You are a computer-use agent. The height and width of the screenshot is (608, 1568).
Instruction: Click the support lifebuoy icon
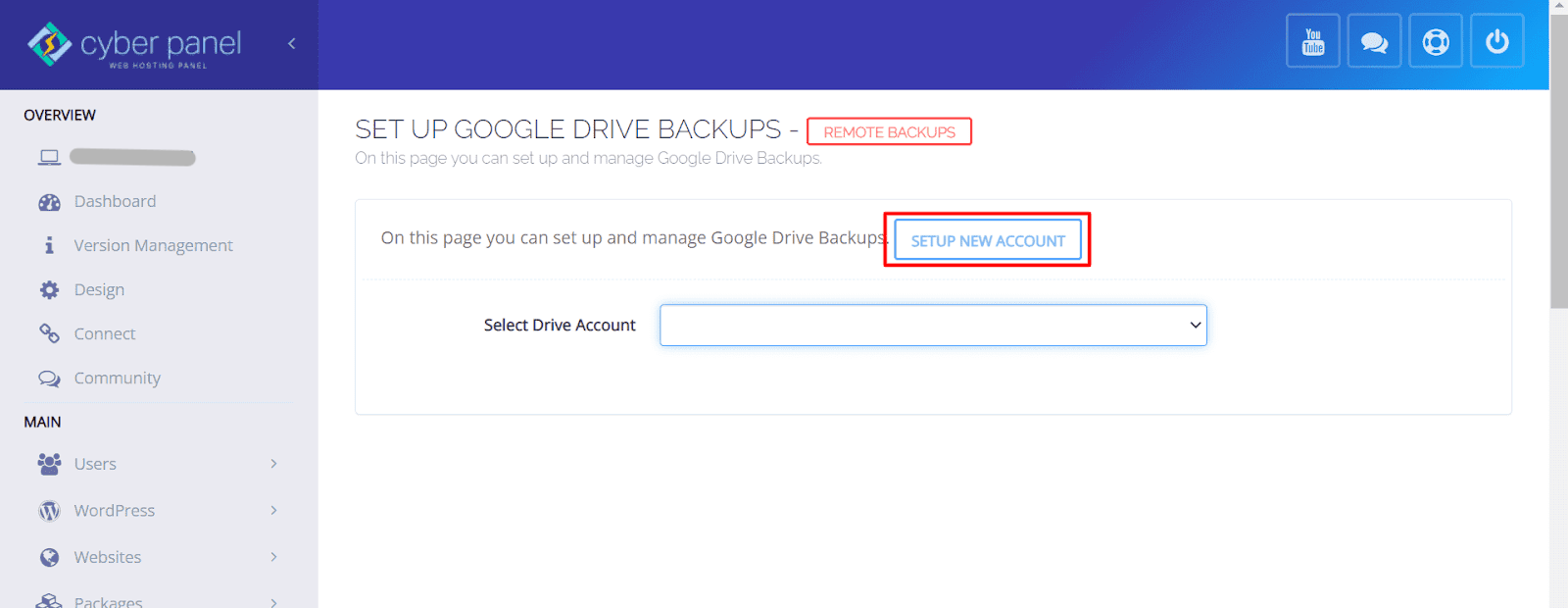point(1436,41)
